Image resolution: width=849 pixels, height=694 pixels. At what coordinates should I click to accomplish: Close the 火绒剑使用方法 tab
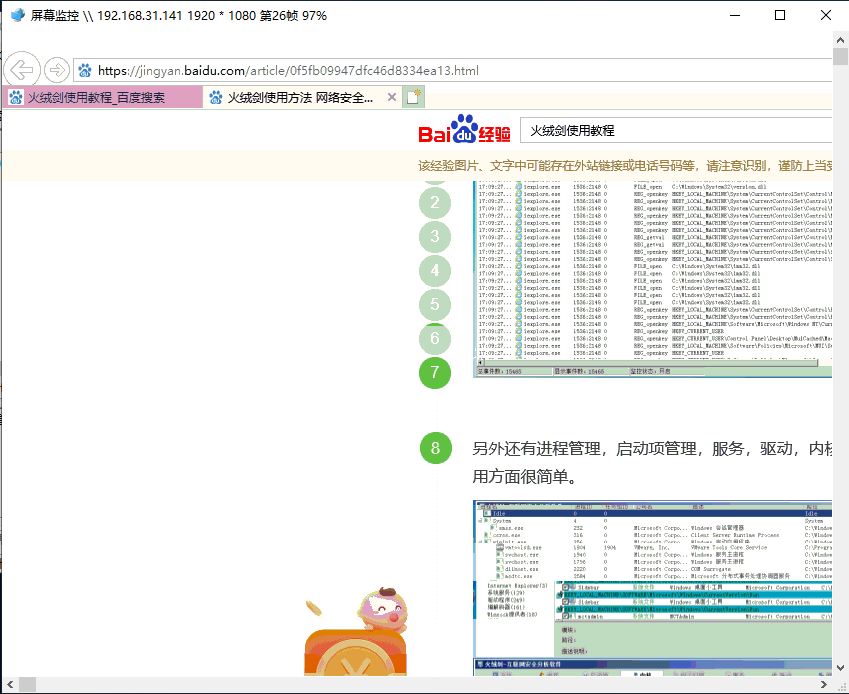point(392,97)
